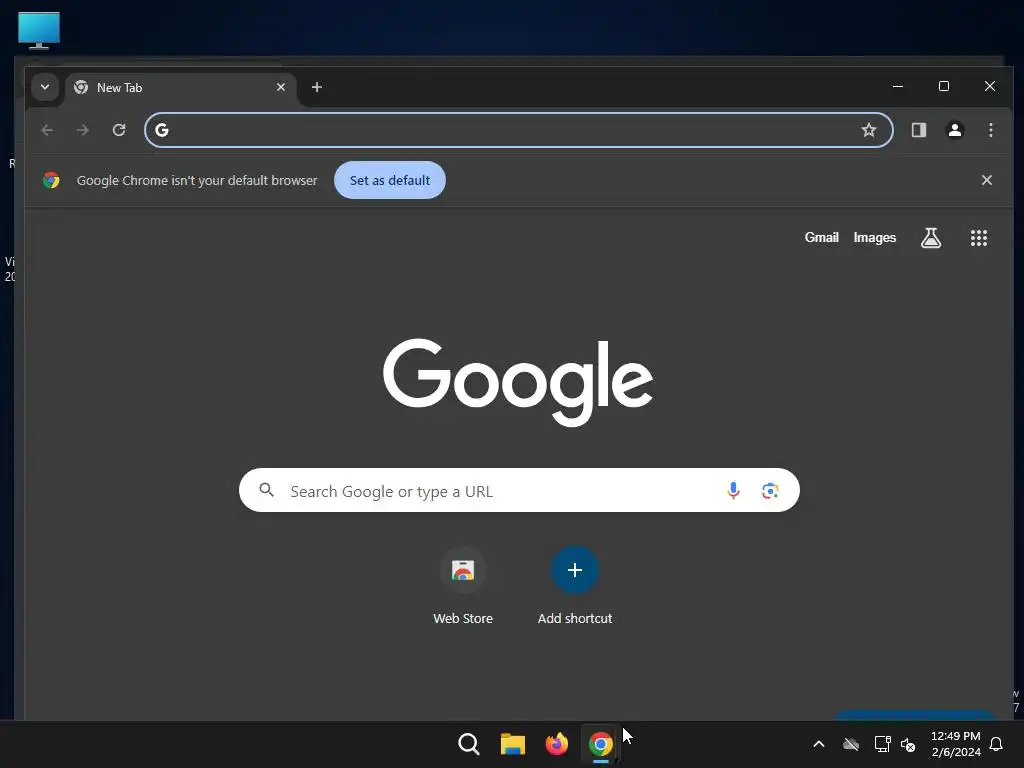Launch Firefox from taskbar
The width and height of the screenshot is (1024, 768).
point(556,744)
